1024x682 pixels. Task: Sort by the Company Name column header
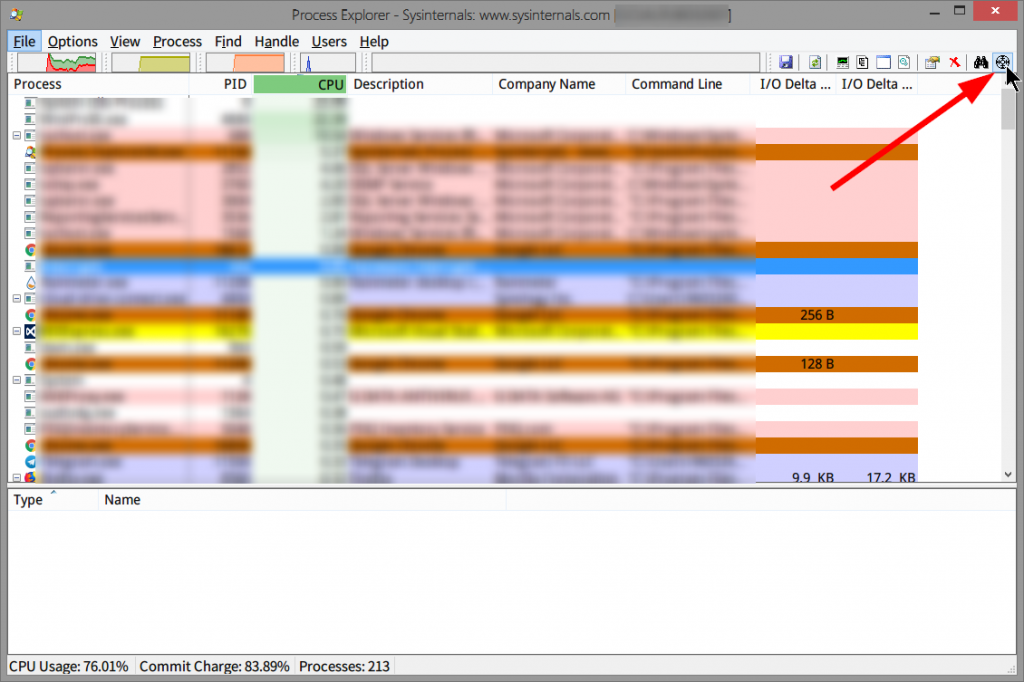(x=559, y=84)
